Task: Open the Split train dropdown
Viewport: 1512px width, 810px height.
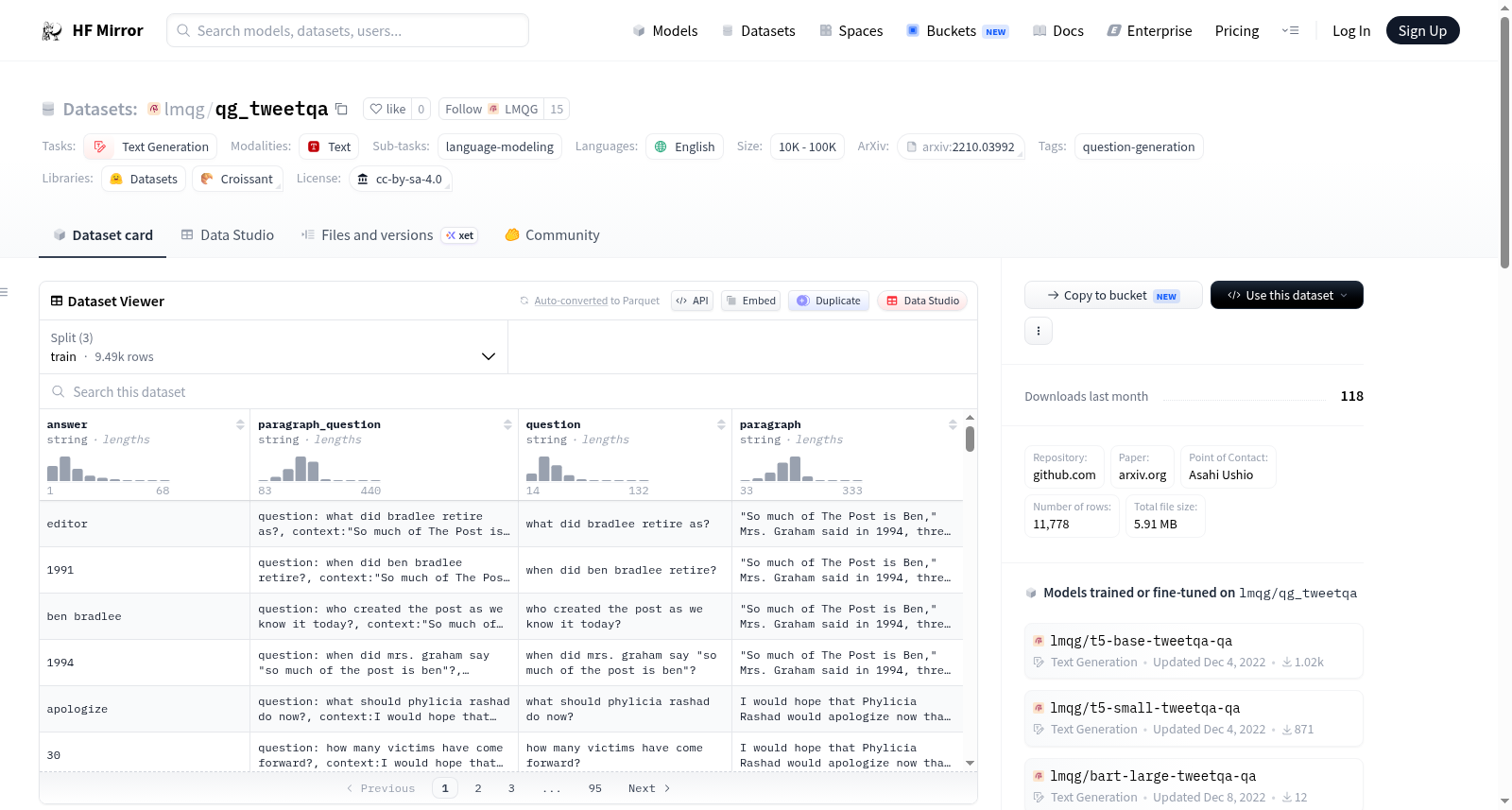Action: coord(273,347)
